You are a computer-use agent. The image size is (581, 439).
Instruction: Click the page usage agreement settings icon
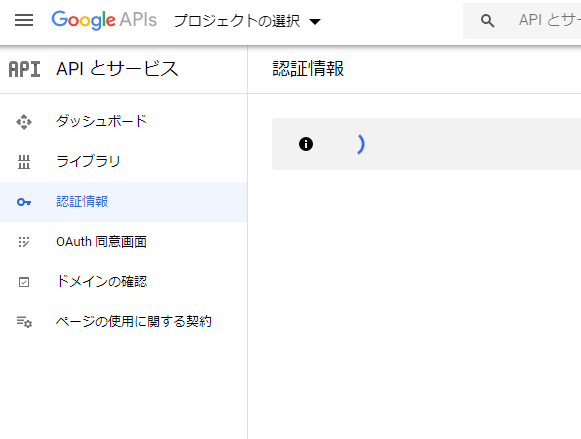tap(24, 322)
